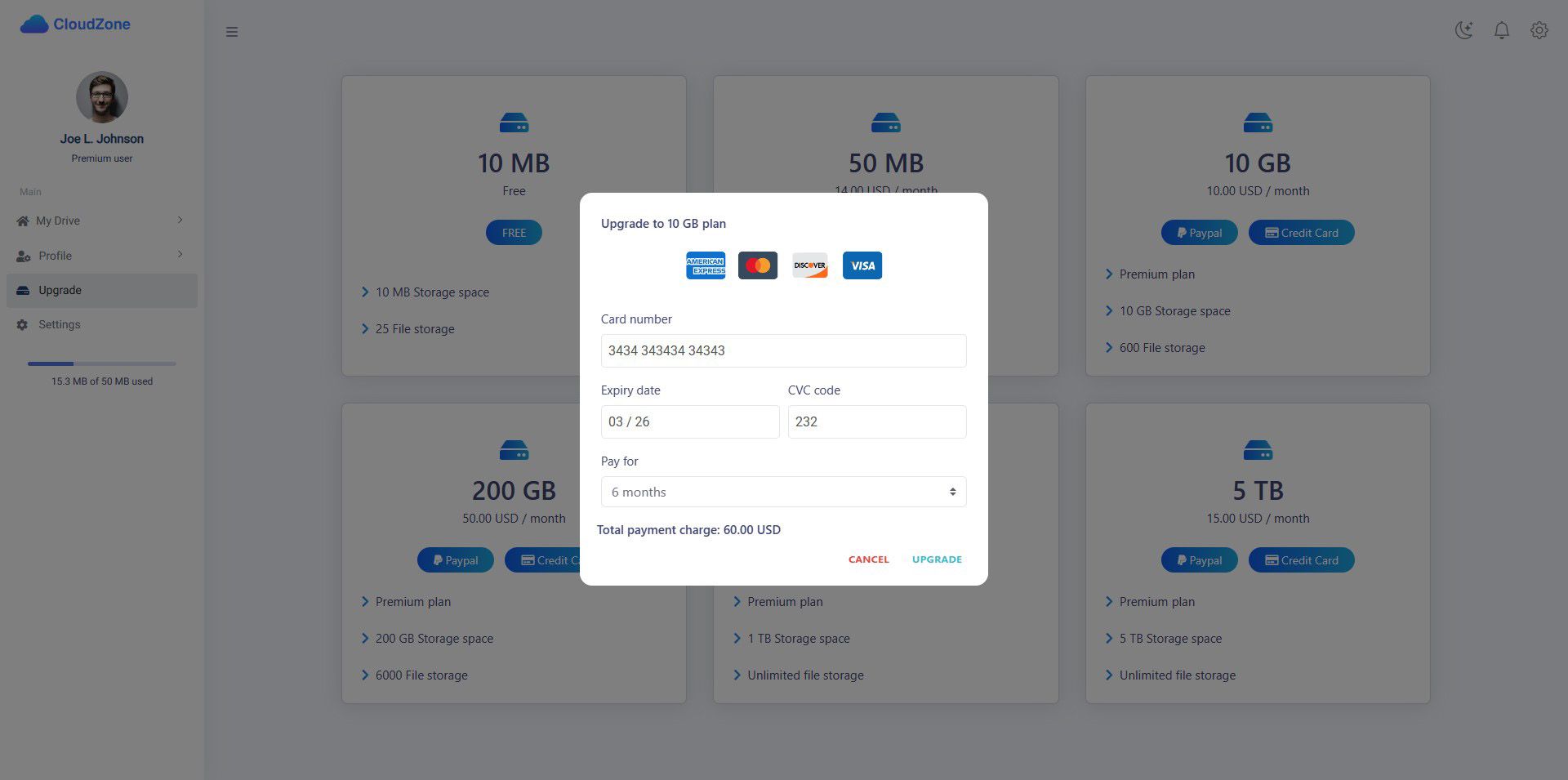Image resolution: width=1568 pixels, height=780 pixels.
Task: Select American Express card icon
Action: pos(706,265)
